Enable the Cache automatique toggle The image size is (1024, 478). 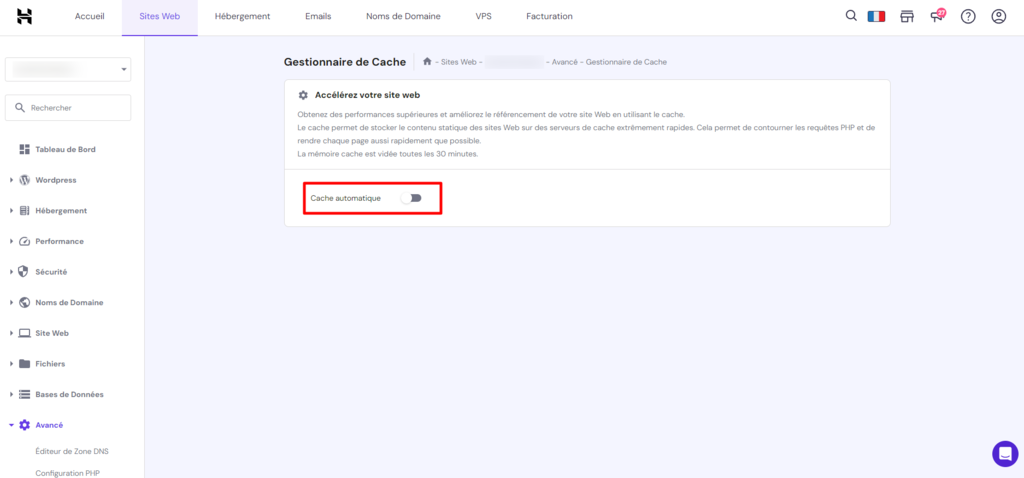[411, 198]
